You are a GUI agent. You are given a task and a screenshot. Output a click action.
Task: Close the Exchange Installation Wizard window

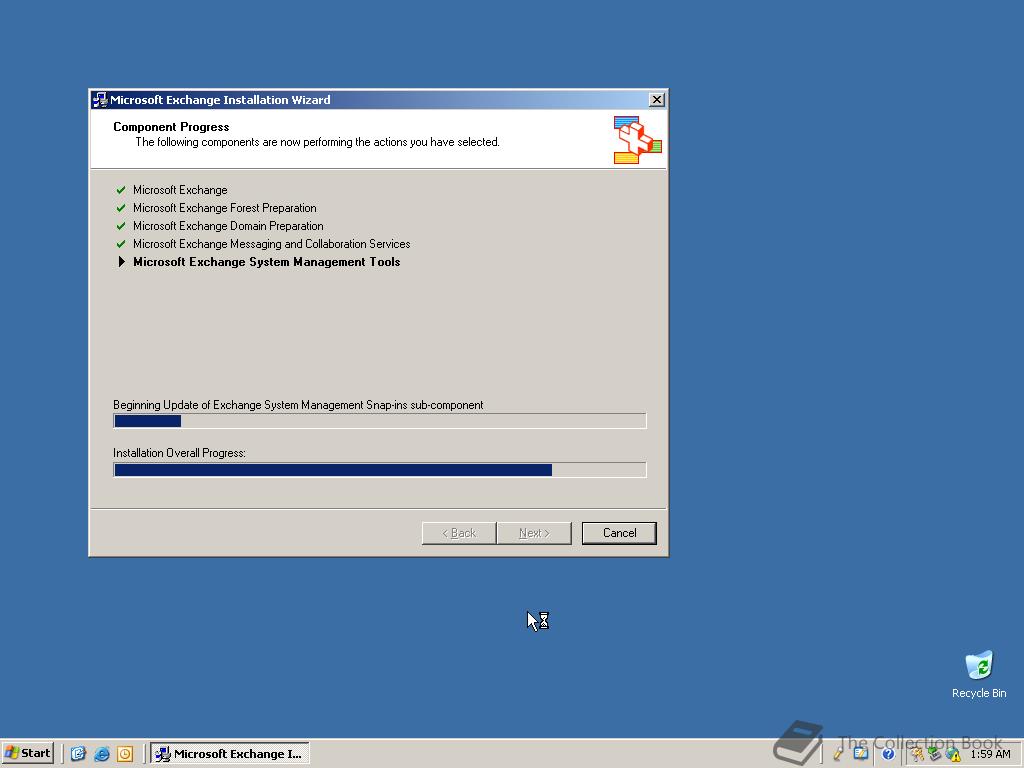point(657,99)
